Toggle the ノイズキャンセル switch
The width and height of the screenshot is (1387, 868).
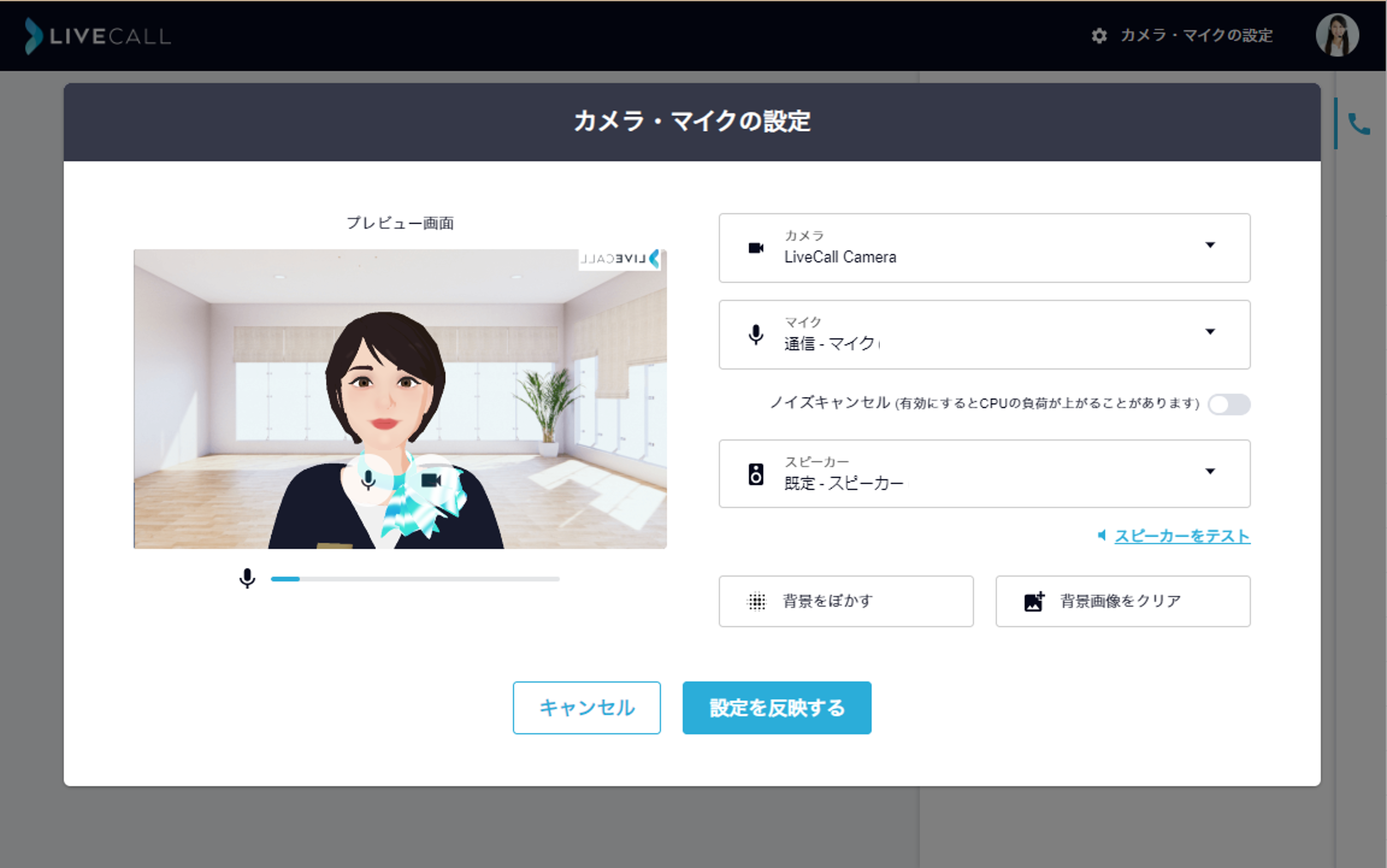coord(1228,404)
